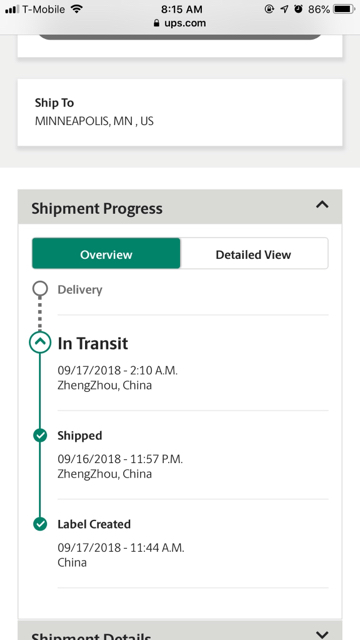
Task: Tap the In Transit chevron circle icon
Action: [x=40, y=342]
